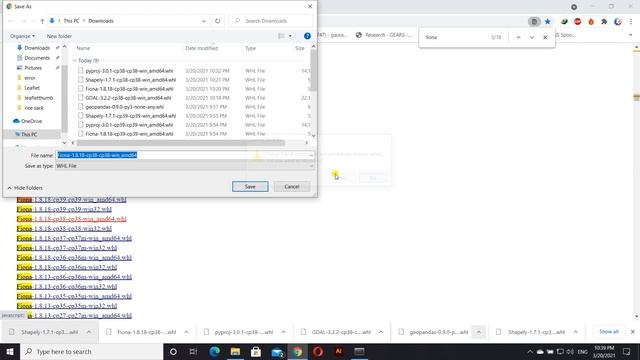Select OneDrive in the navigation pane
The height and width of the screenshot is (360, 640).
[31, 121]
